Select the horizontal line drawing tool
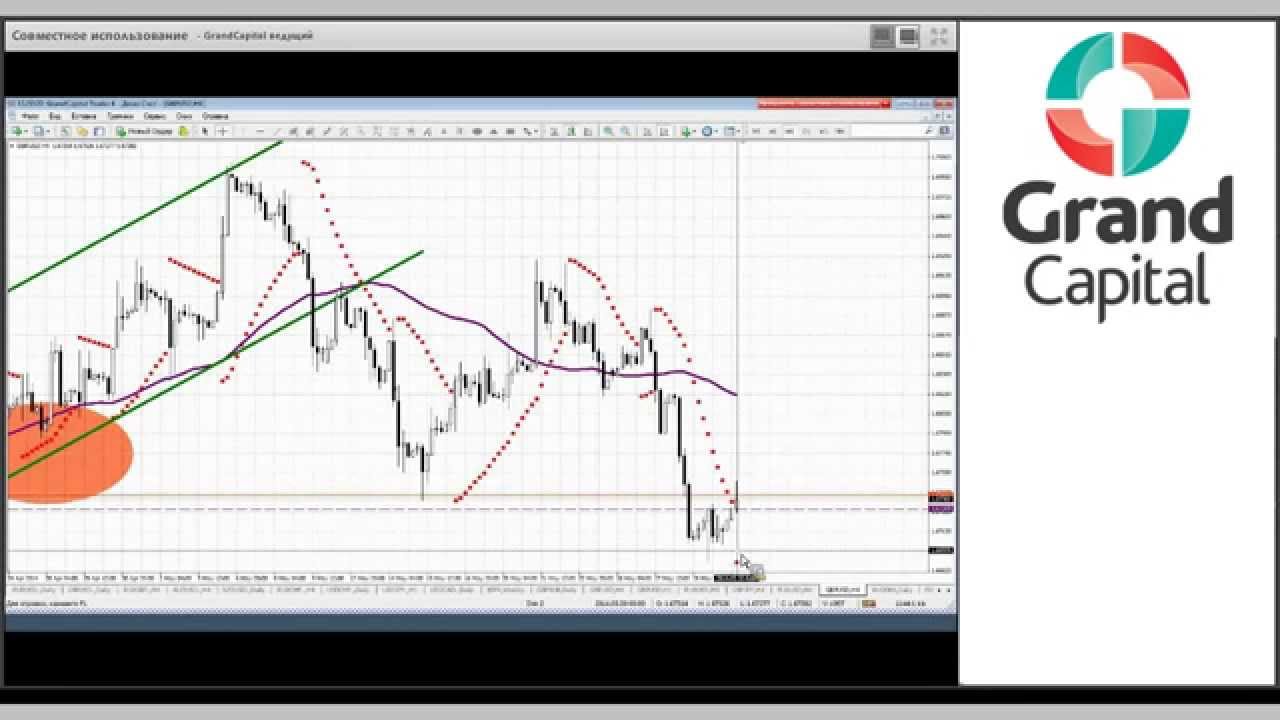Screen dimensions: 1280x720 [260, 131]
